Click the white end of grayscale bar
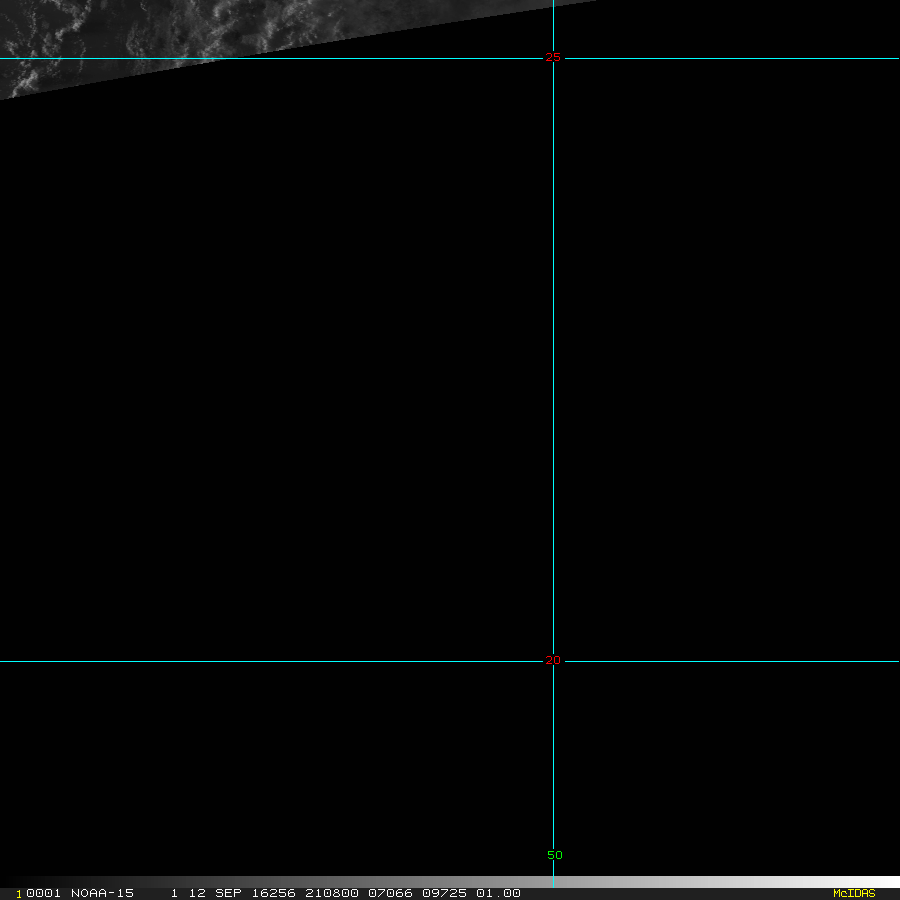Screen dimensions: 900x900 [880, 882]
